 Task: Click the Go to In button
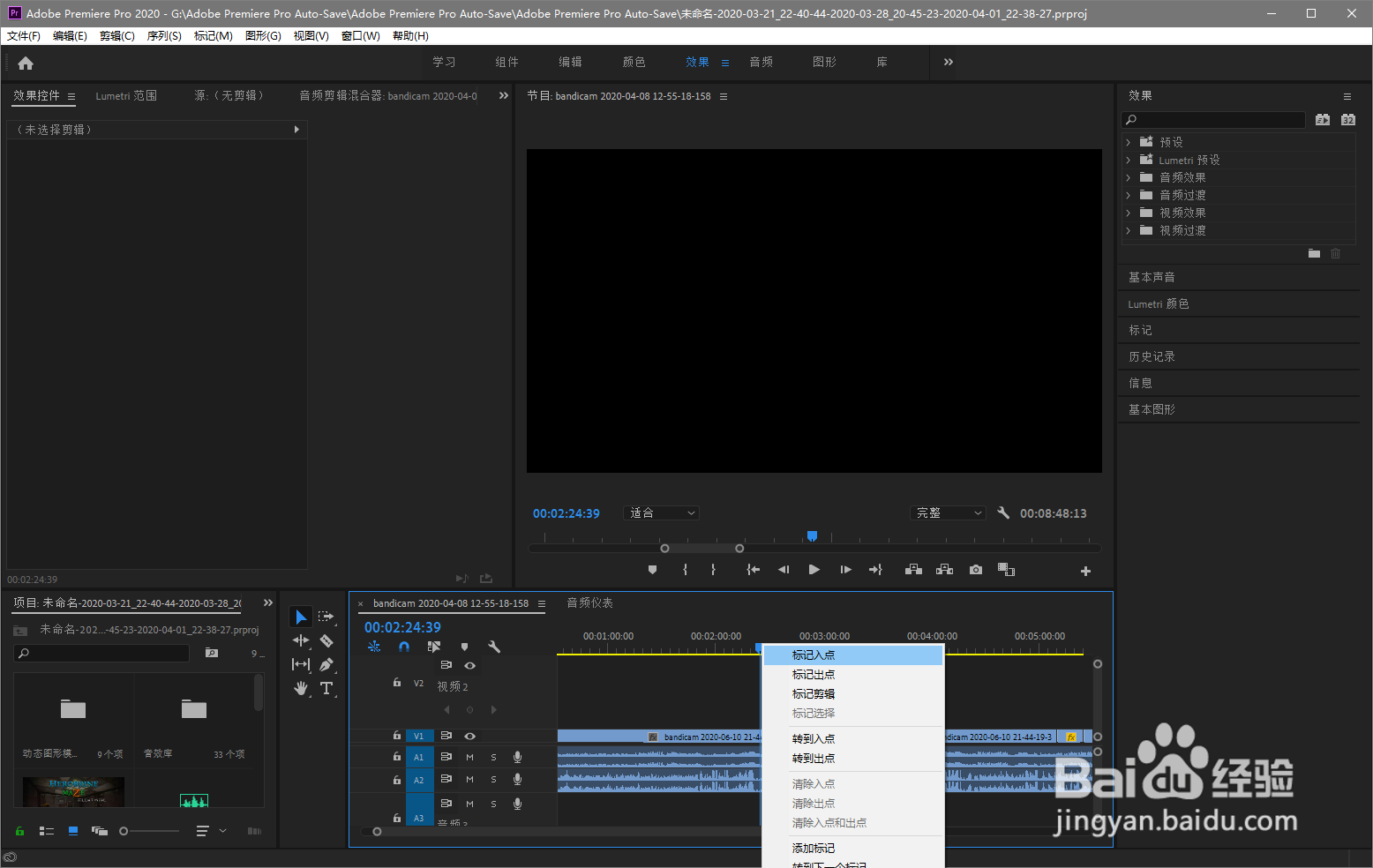point(753,570)
